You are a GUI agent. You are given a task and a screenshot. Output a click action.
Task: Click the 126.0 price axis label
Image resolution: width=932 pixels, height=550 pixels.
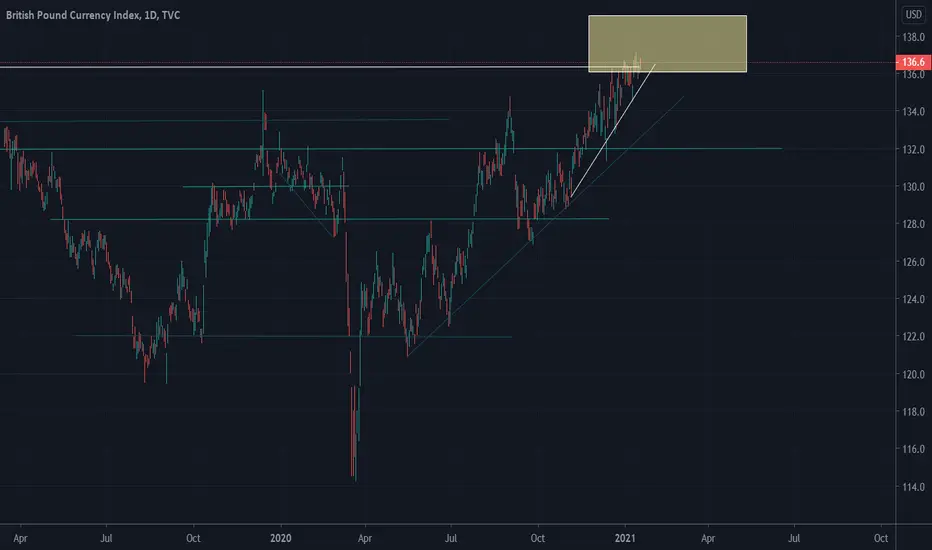914,262
